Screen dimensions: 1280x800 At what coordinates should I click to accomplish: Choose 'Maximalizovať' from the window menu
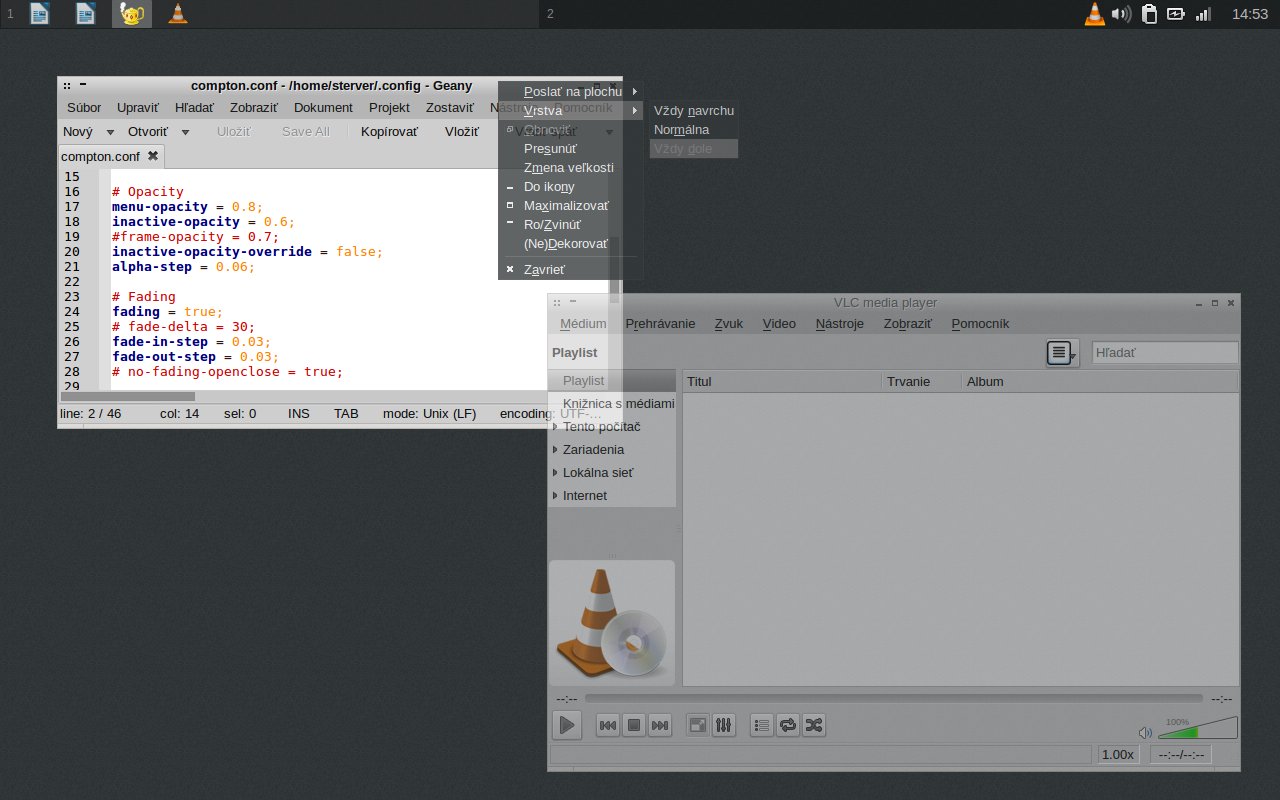click(x=565, y=206)
